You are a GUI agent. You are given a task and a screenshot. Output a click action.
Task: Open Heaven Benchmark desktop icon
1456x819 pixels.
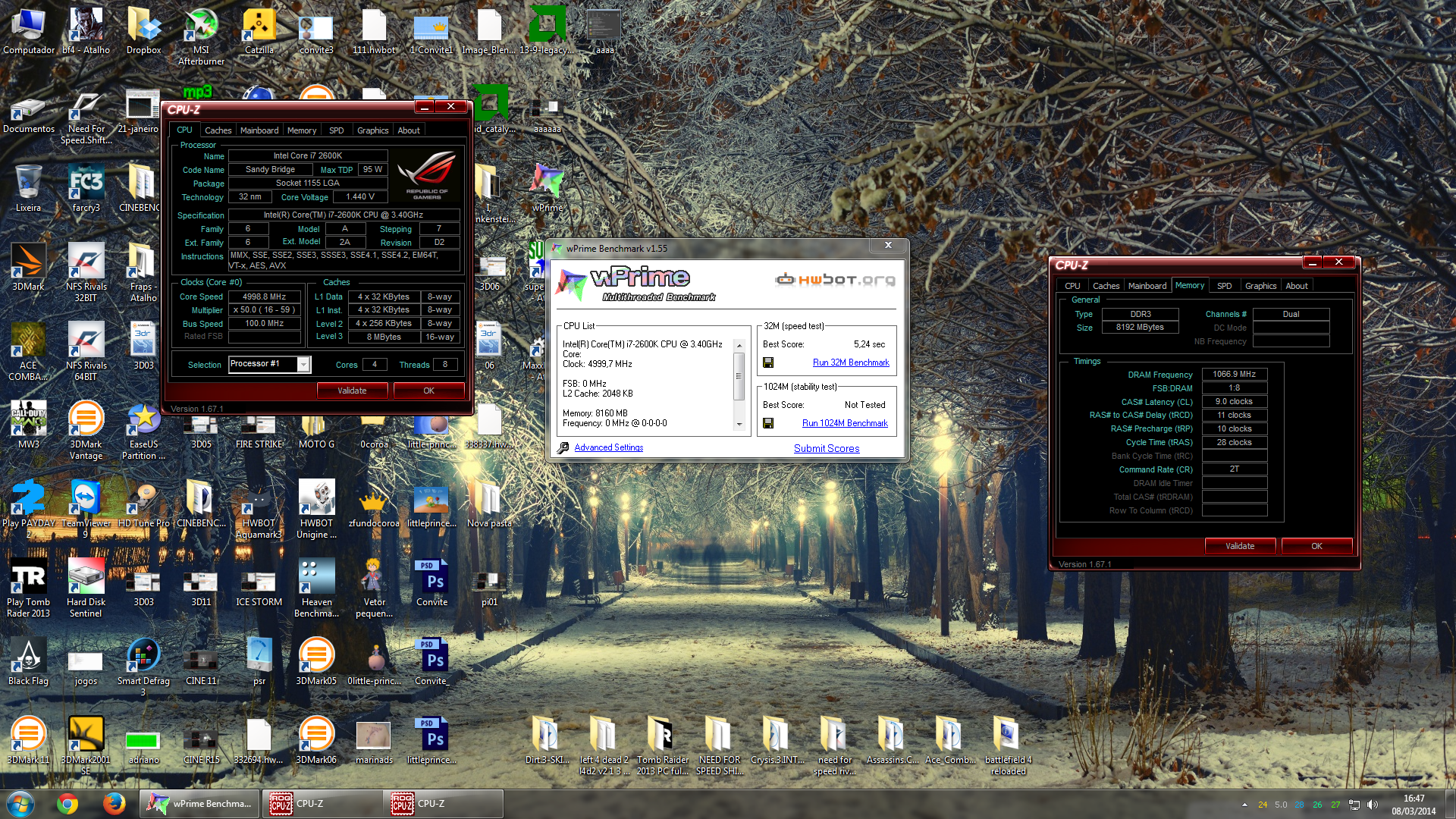[316, 588]
